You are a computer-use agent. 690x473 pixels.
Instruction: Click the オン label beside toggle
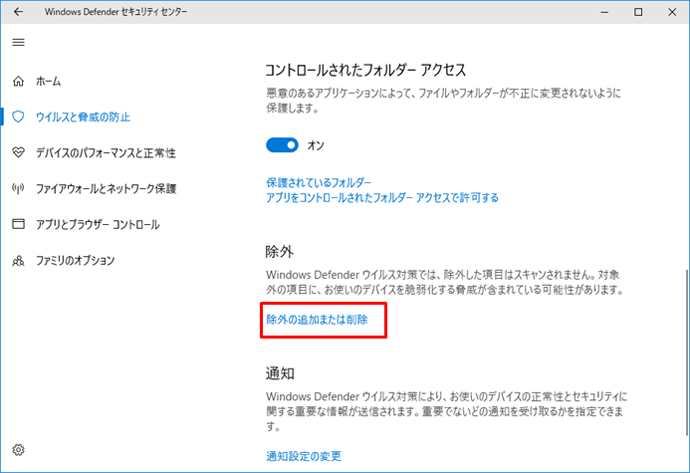click(x=316, y=145)
